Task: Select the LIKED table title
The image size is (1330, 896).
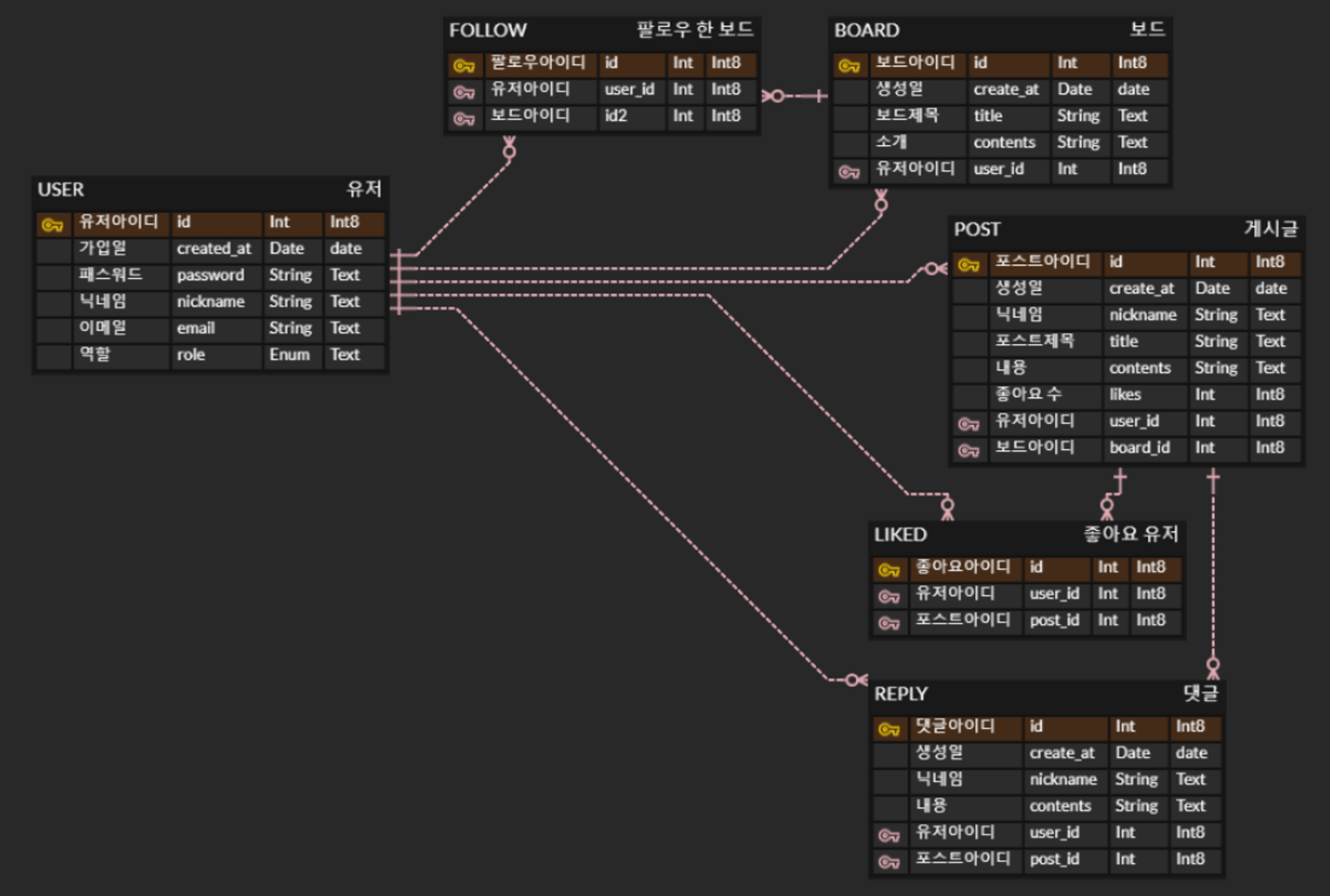Action: [900, 534]
